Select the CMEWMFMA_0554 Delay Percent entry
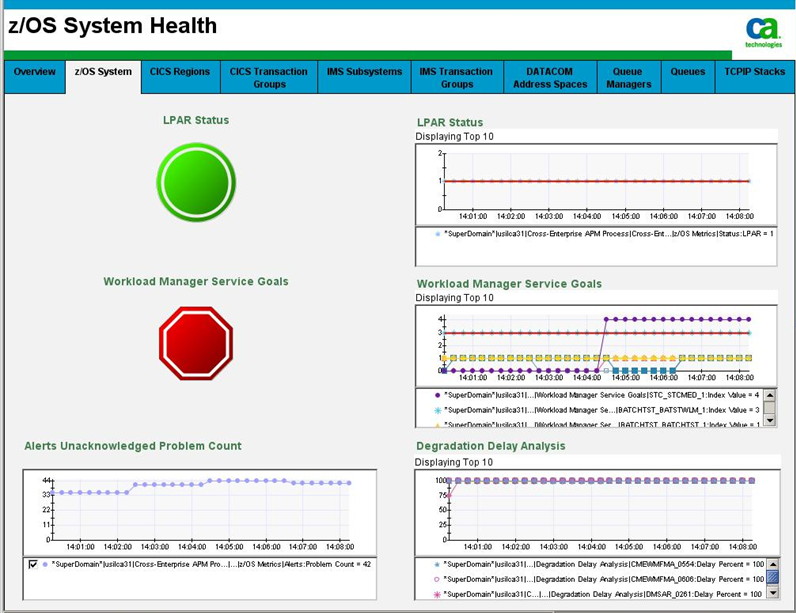Viewport: 796px width, 613px height. coord(604,564)
